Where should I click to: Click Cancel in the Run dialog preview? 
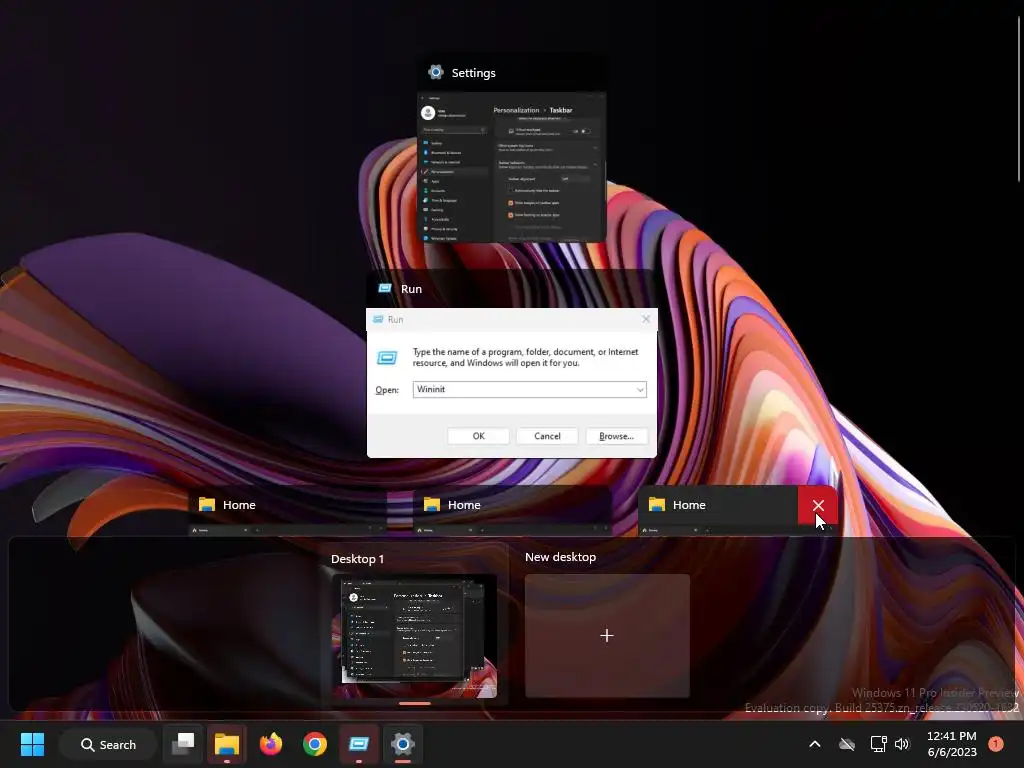pyautogui.click(x=547, y=436)
